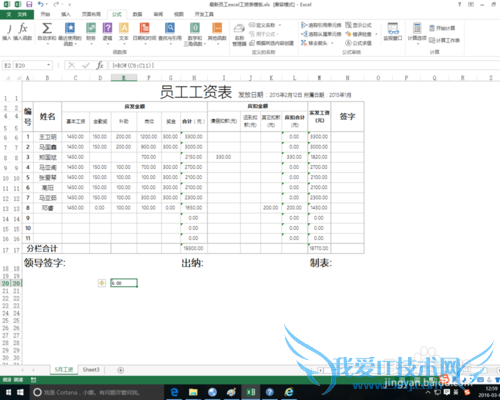Switch to the Review (审阅) tab

click(158, 14)
